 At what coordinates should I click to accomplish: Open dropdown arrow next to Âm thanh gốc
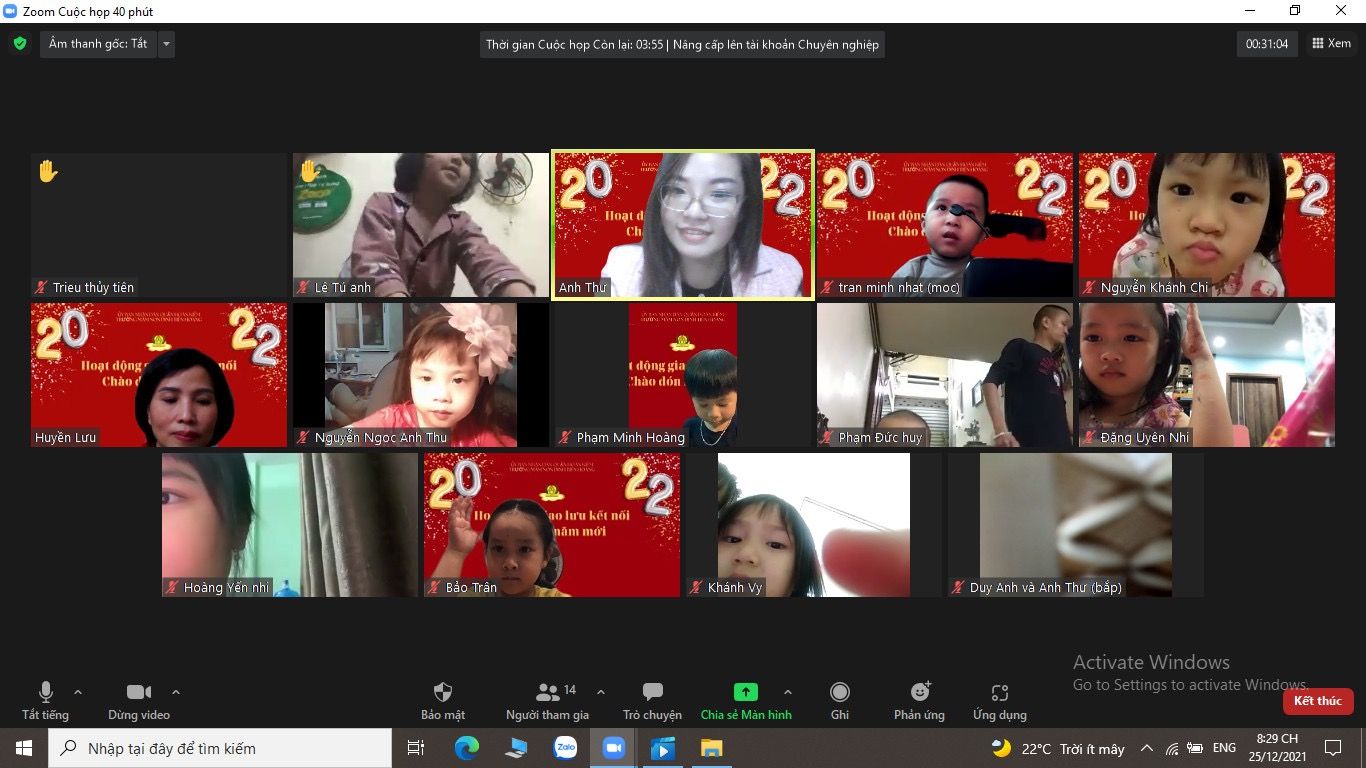coord(166,44)
